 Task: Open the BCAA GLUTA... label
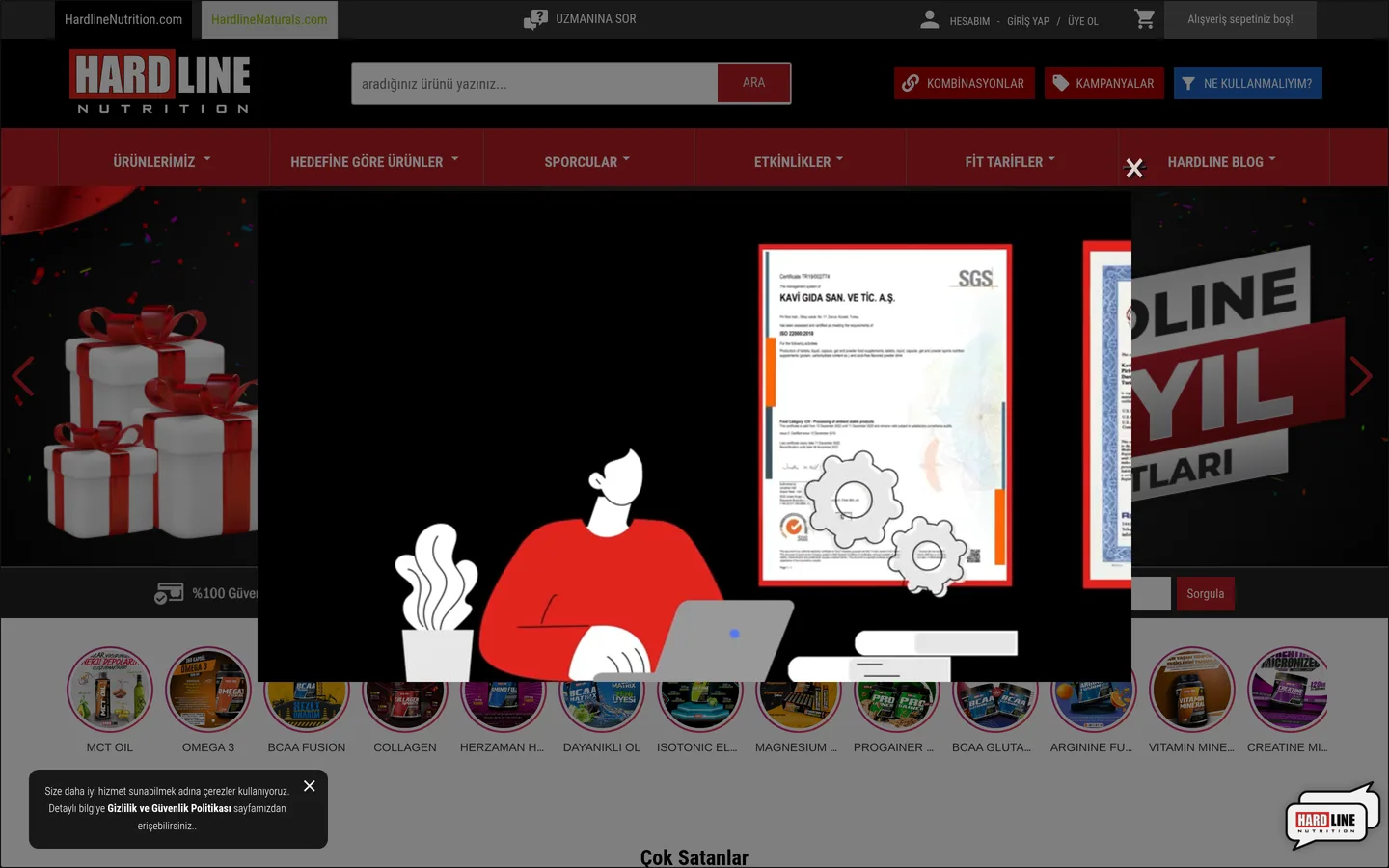tap(992, 747)
